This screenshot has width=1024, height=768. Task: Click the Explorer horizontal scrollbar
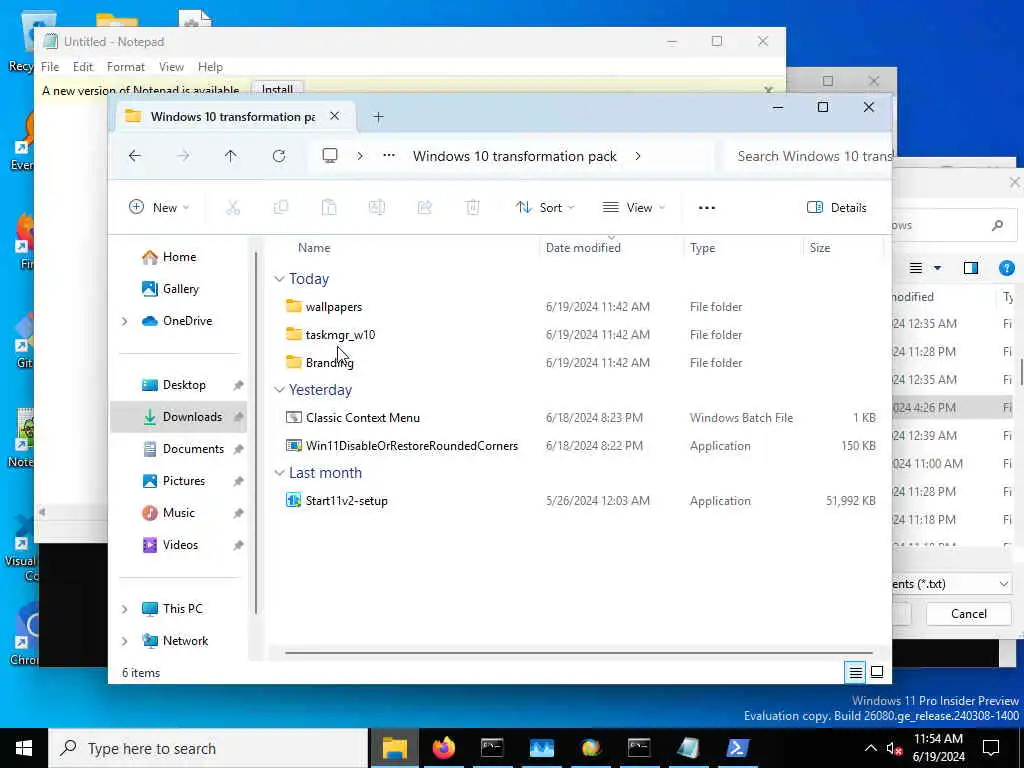pos(579,652)
